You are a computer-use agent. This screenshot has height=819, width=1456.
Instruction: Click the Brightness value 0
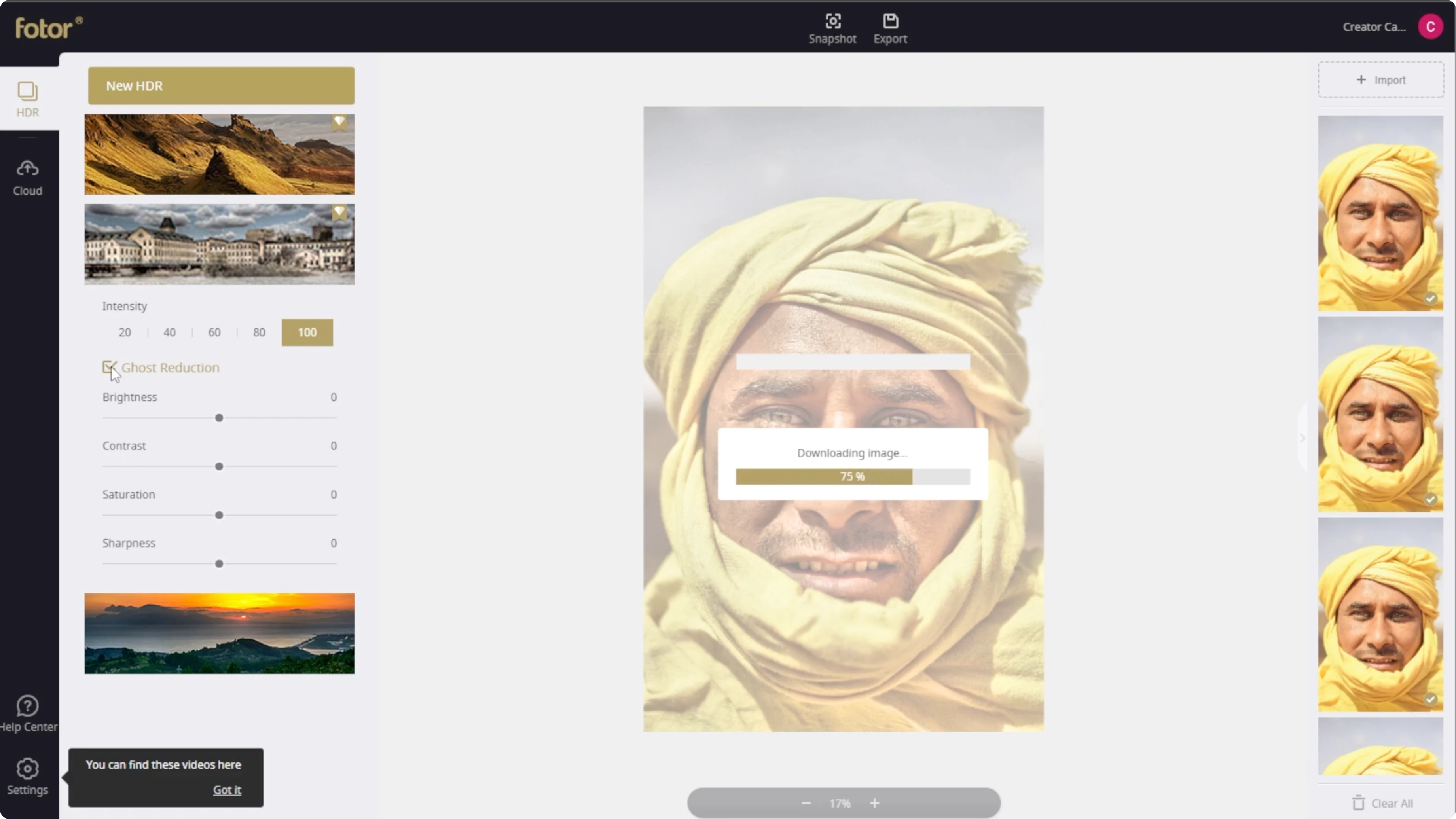(x=334, y=397)
